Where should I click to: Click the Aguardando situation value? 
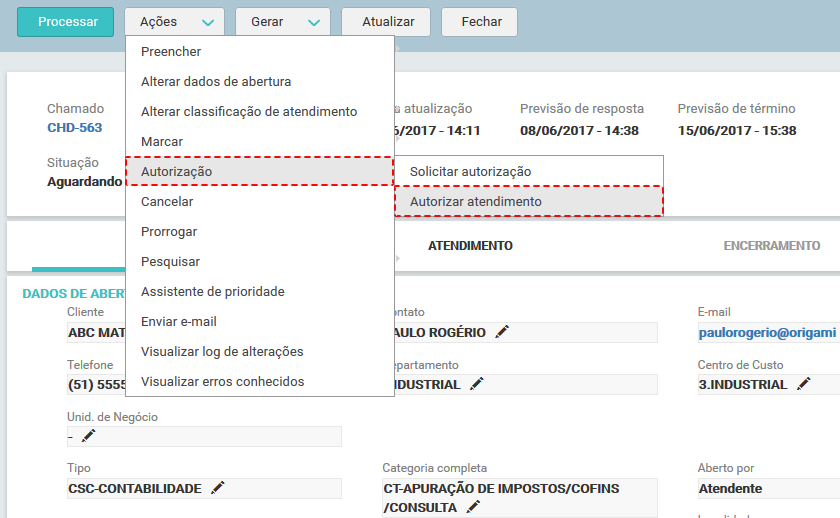(85, 182)
